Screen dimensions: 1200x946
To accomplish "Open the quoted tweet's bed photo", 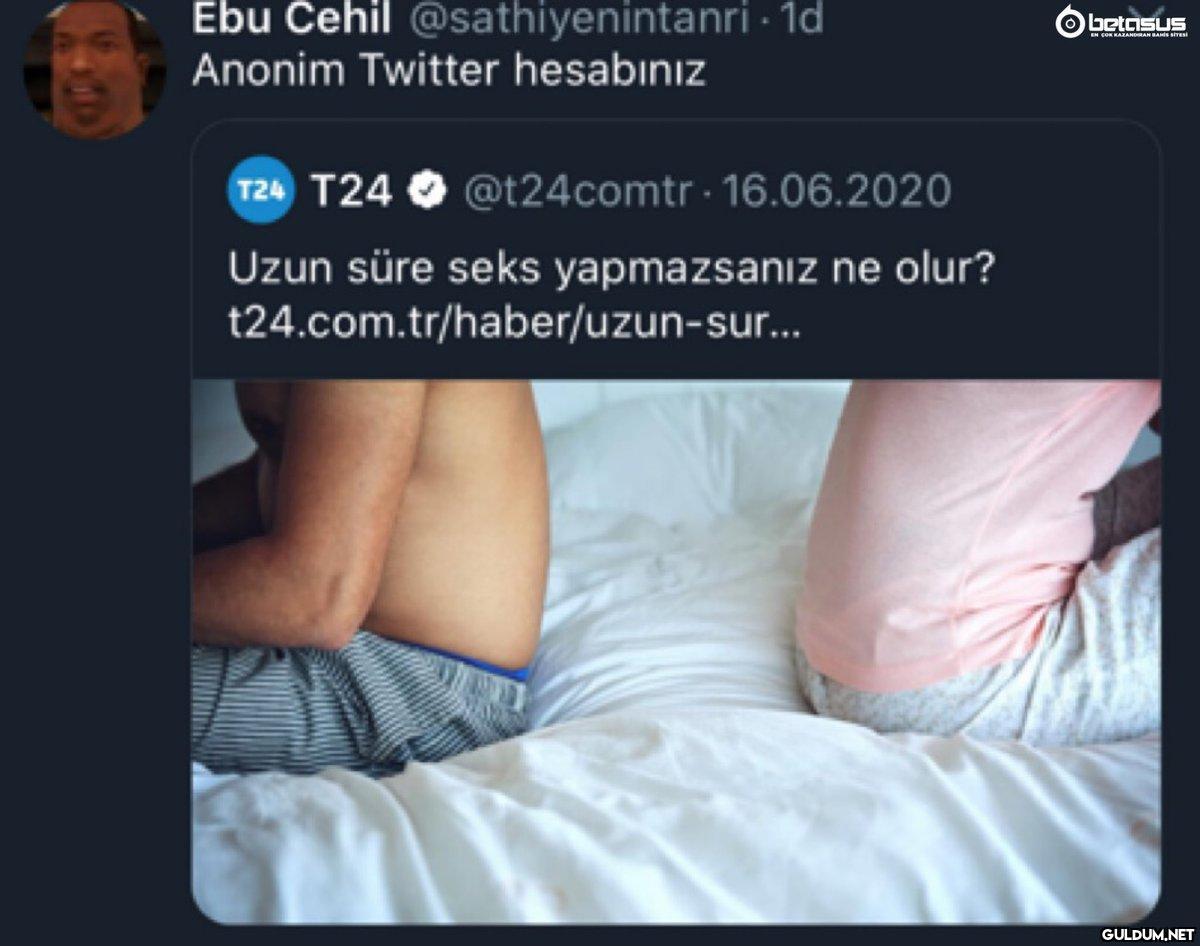I will pos(676,650).
